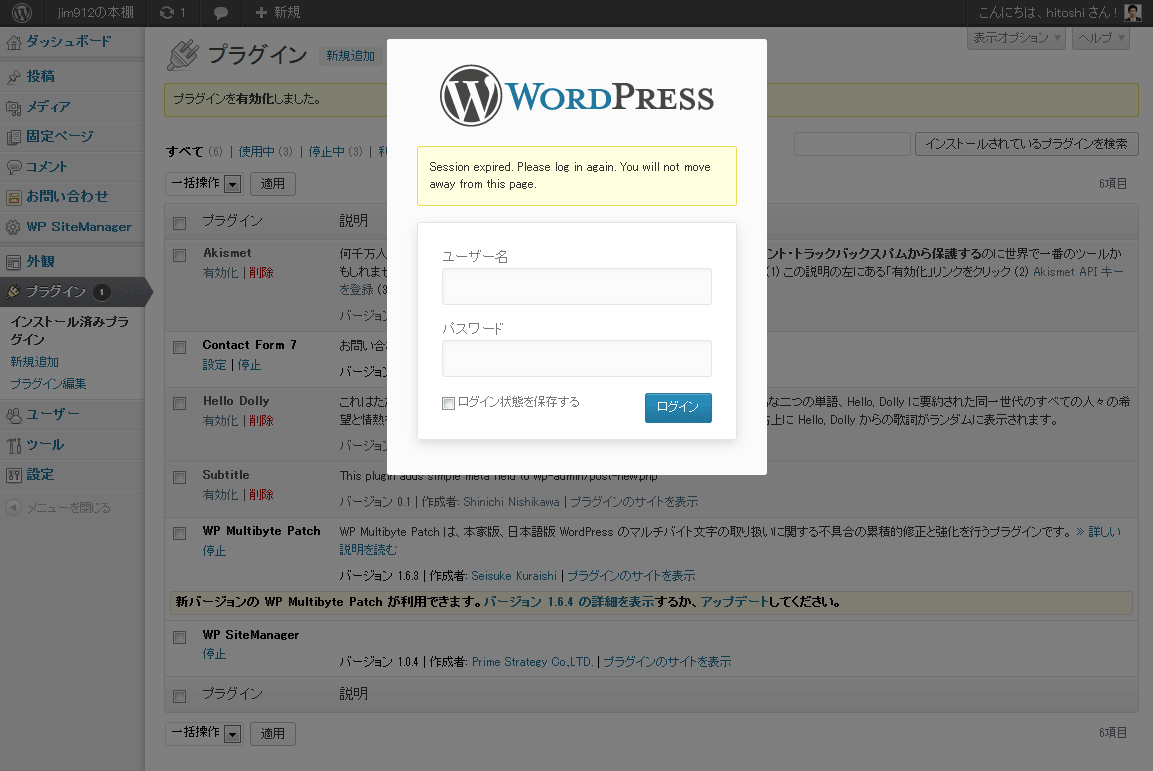This screenshot has width=1153, height=771.
Task: Click the user avatar in top-right corner
Action: [1132, 13]
